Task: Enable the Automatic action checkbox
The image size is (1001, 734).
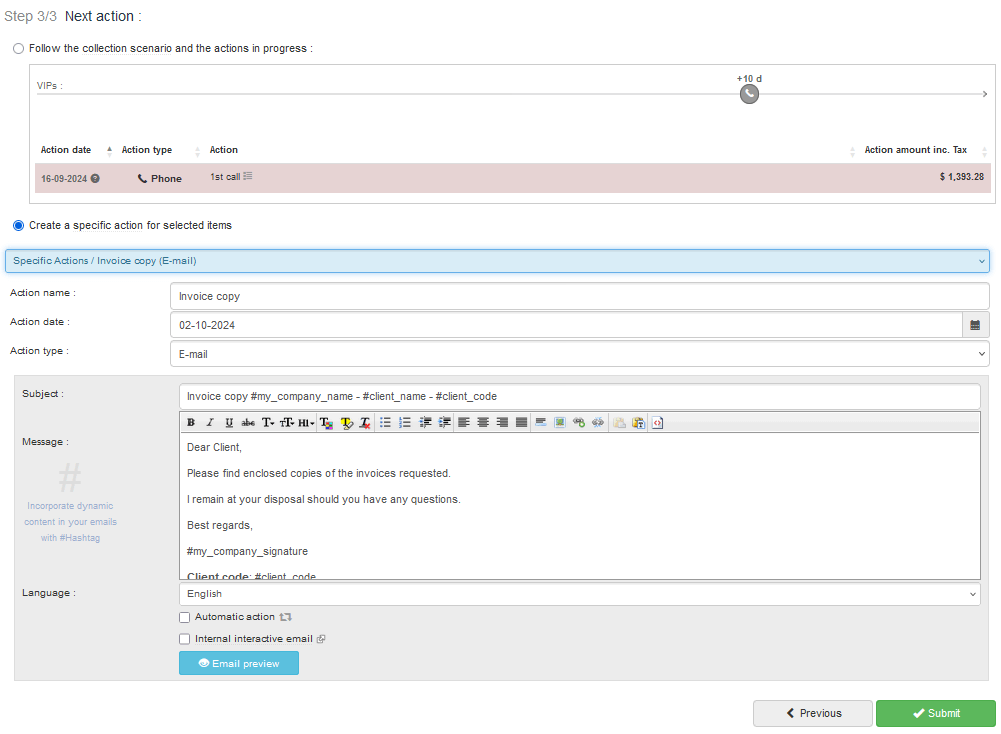Action: (x=184, y=618)
